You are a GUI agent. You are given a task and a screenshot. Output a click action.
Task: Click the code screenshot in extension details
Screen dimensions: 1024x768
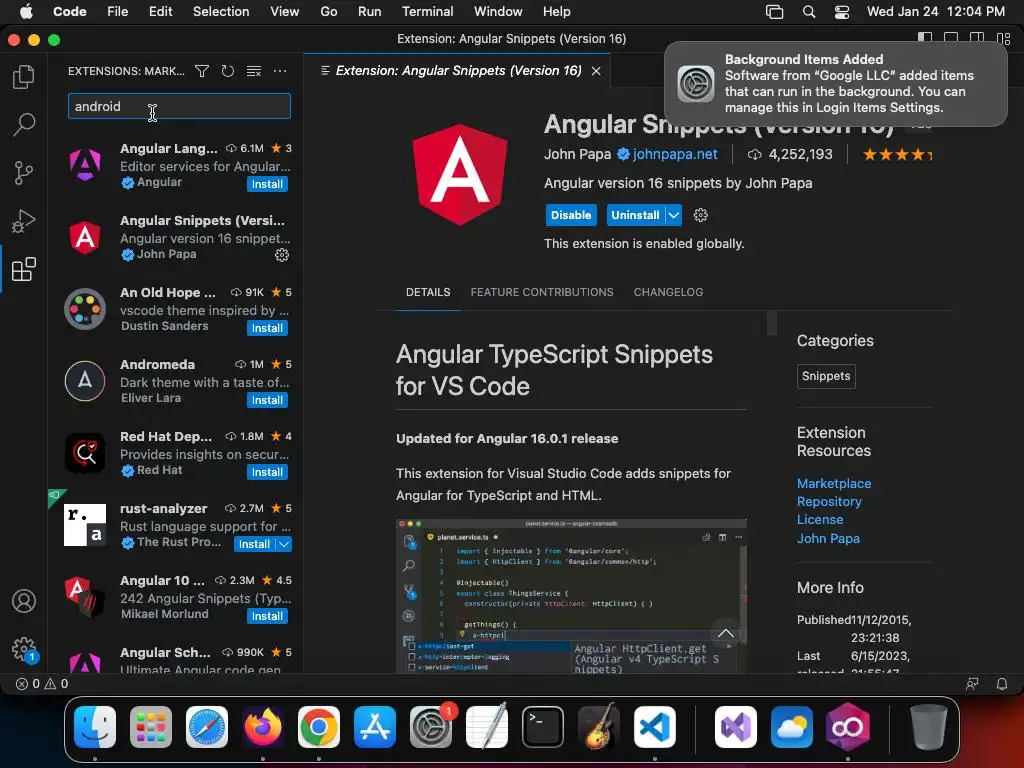[571, 596]
